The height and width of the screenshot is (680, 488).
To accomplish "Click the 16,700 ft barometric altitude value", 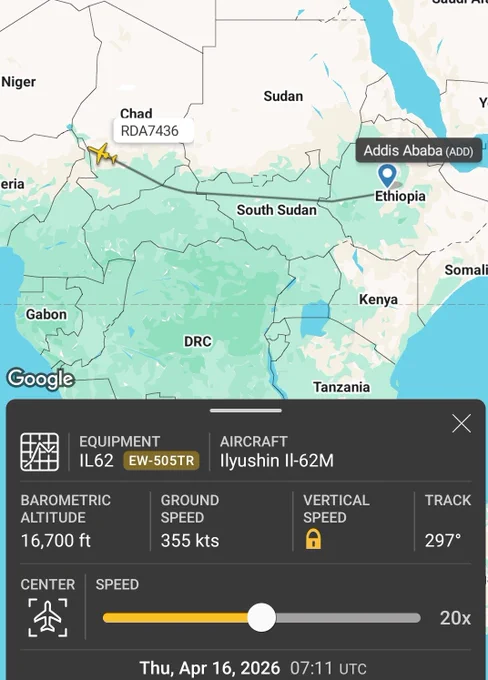I will pyautogui.click(x=56, y=541).
